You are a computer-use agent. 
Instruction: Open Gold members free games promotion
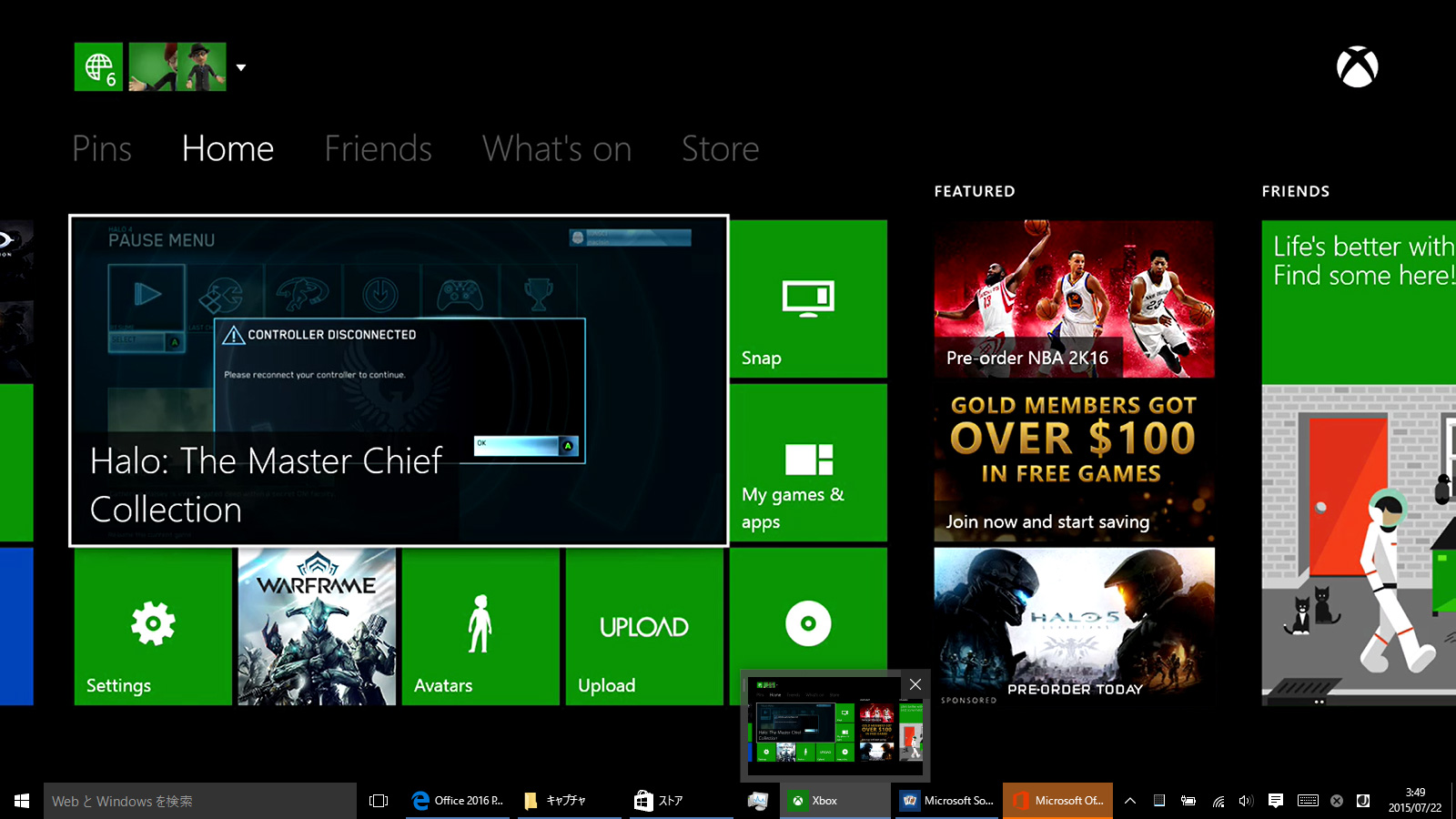(x=1074, y=462)
